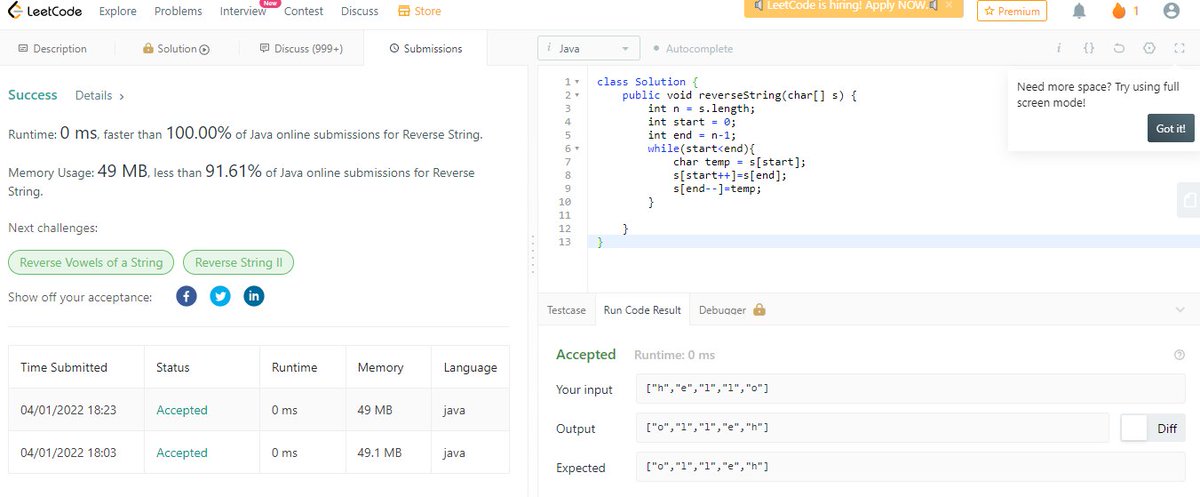Open editor settings gear icon
1200x497 pixels.
click(x=1149, y=48)
